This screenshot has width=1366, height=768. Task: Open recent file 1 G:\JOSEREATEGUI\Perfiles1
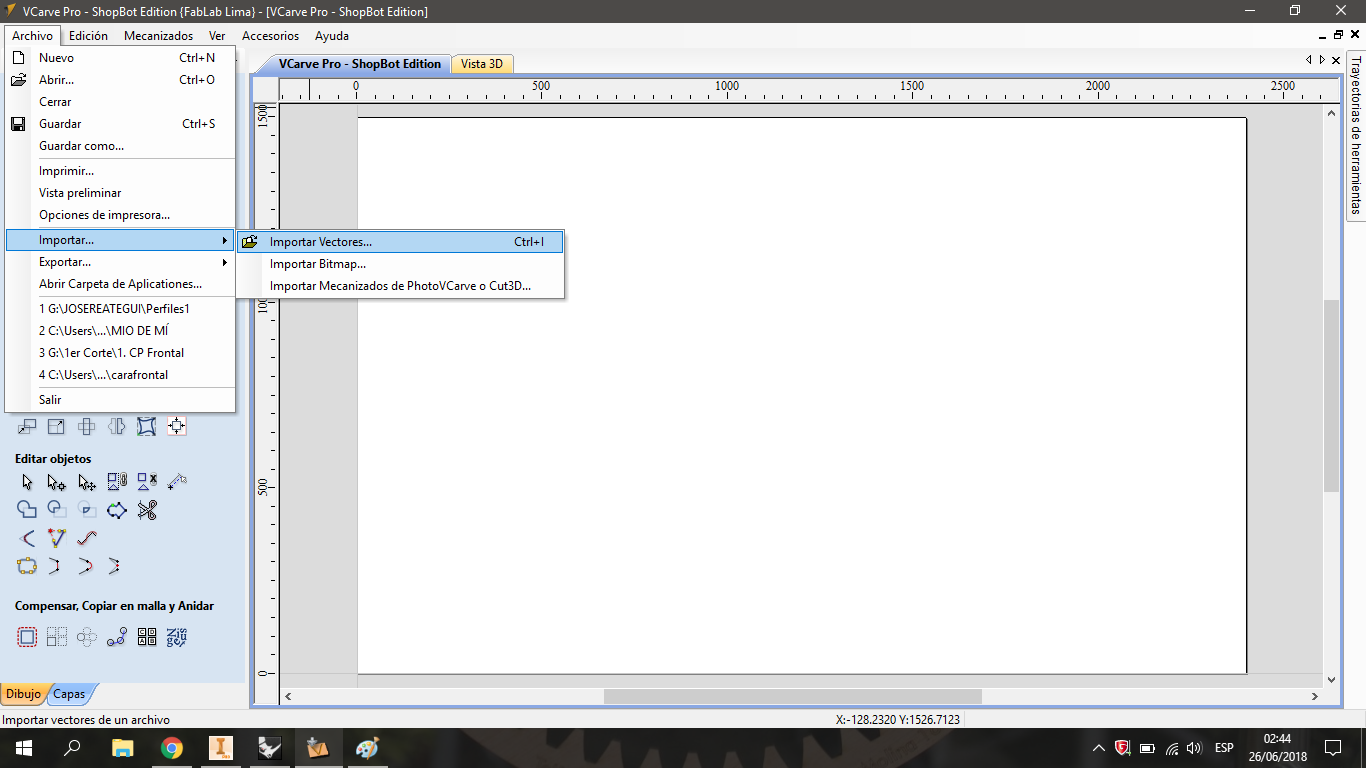[120, 309]
